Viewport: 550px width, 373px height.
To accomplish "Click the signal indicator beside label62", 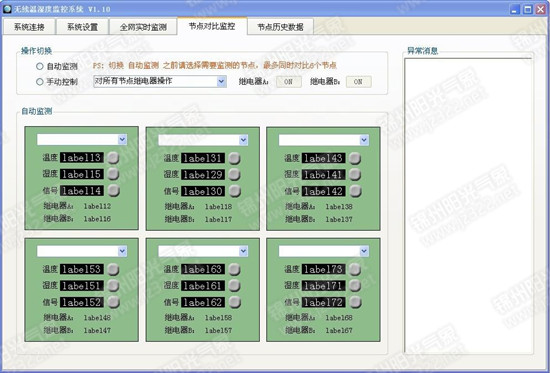I will (234, 302).
